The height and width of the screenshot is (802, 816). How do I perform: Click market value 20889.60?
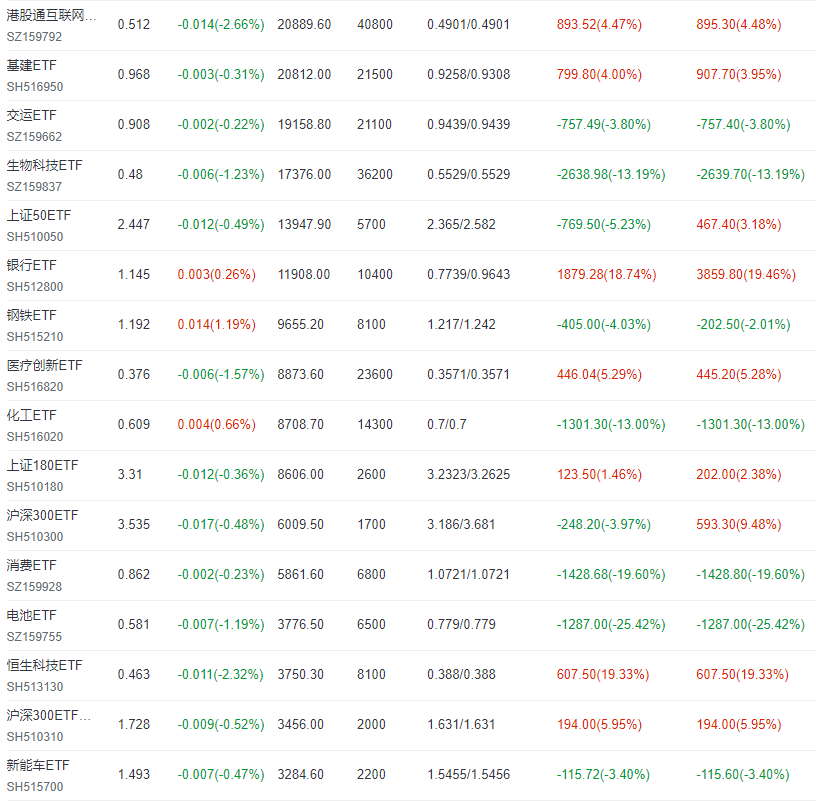(x=304, y=24)
